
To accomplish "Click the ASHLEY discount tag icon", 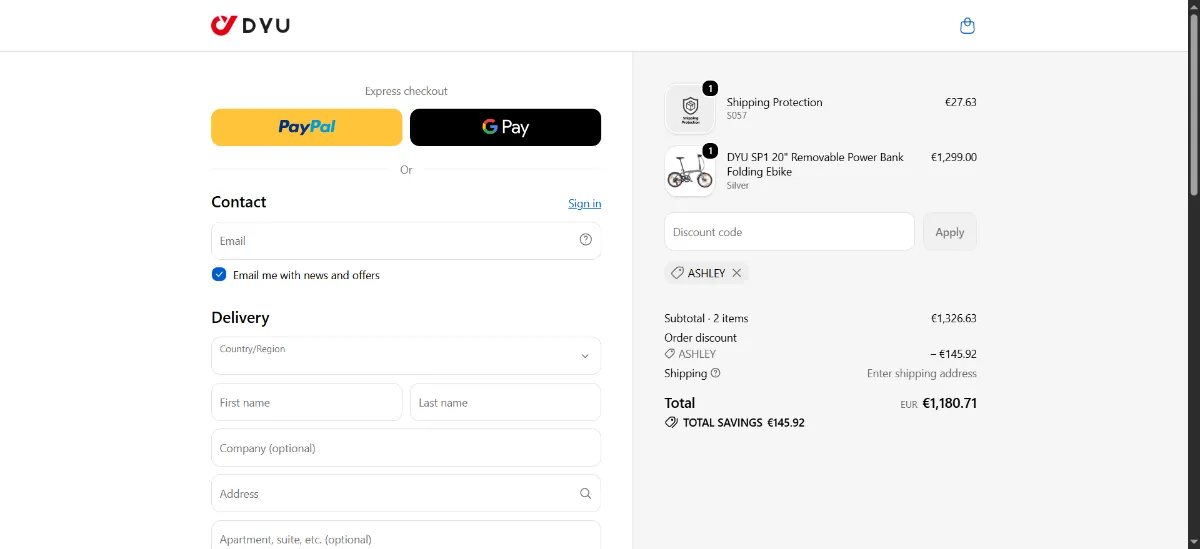I will pos(677,273).
